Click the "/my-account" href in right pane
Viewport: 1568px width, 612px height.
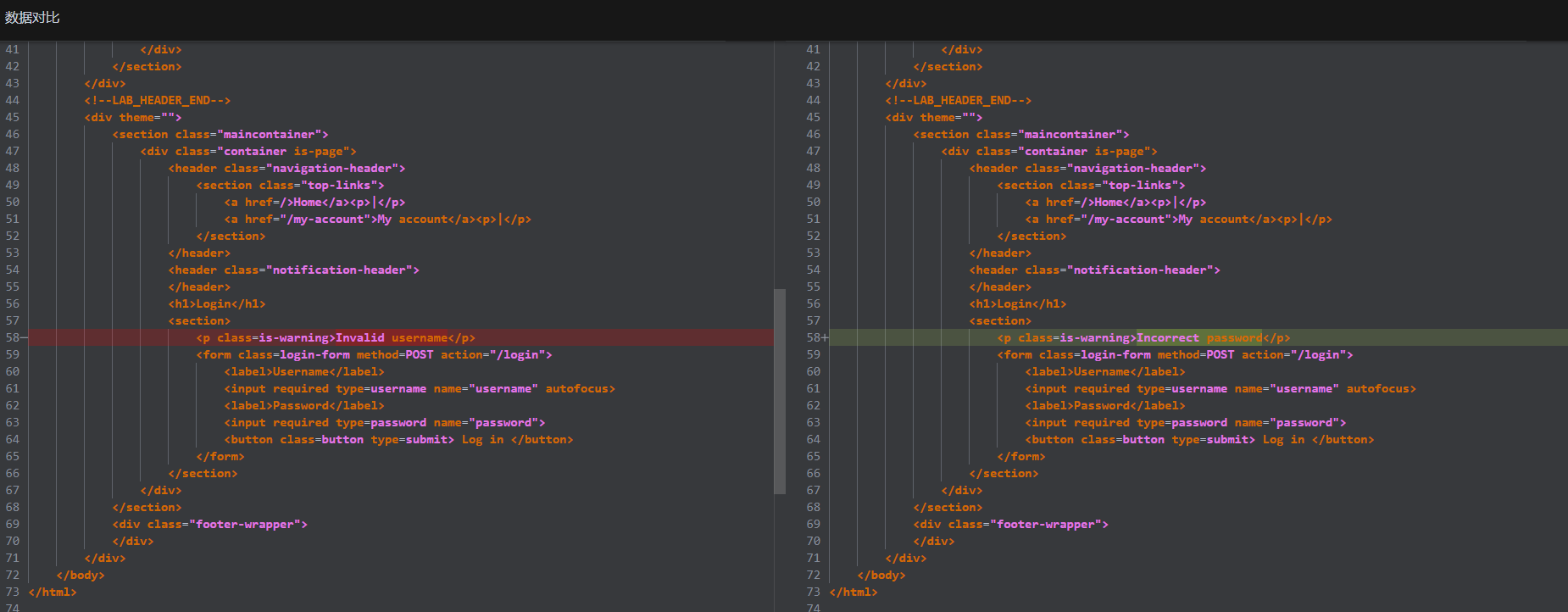1126,220
